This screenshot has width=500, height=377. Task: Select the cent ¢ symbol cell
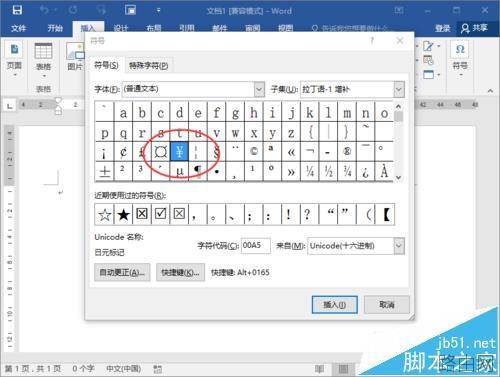pyautogui.click(x=123, y=152)
